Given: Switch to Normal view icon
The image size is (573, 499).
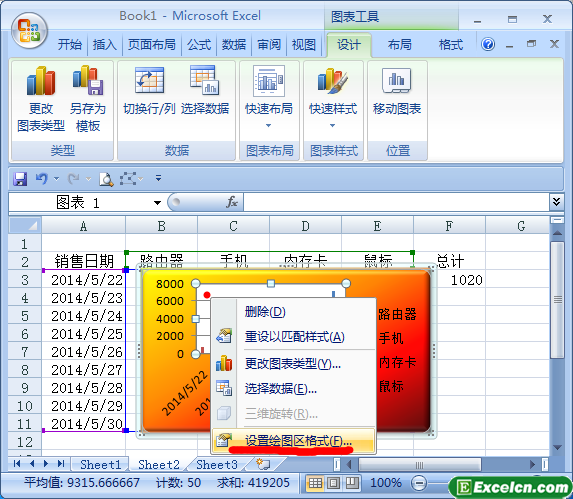Looking at the screenshot, I should 315,483.
